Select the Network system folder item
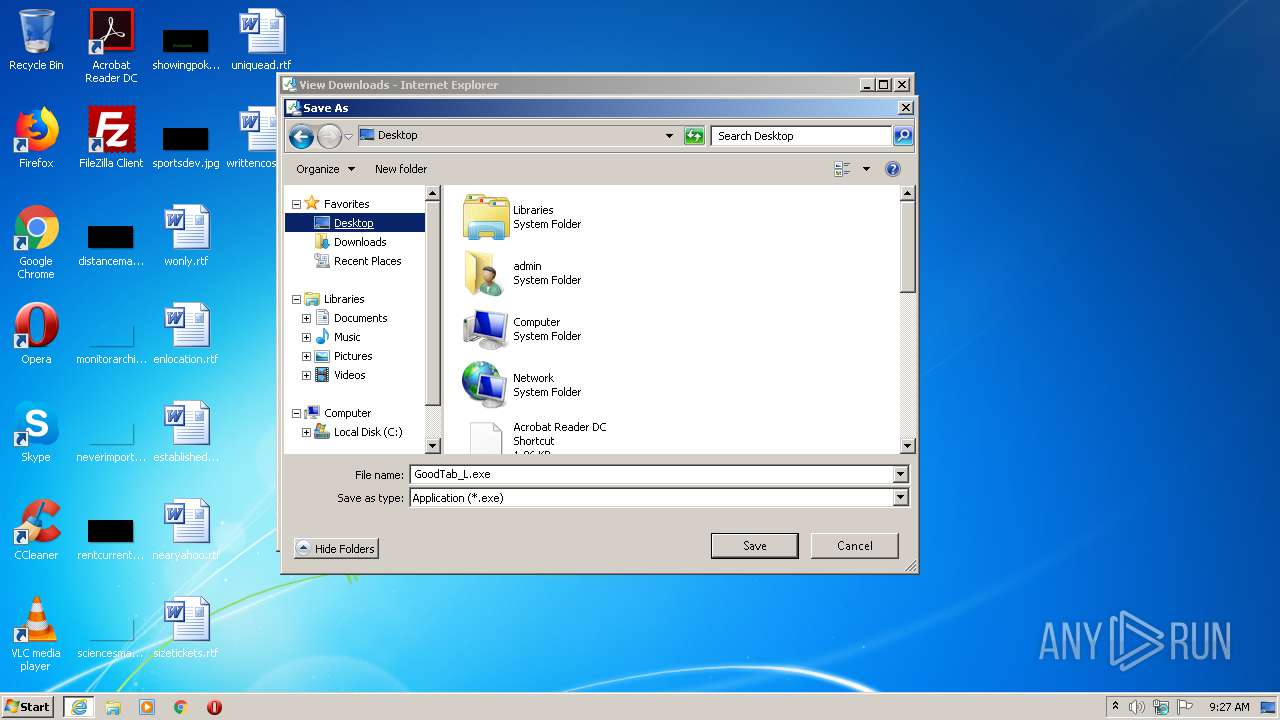 pyautogui.click(x=522, y=385)
